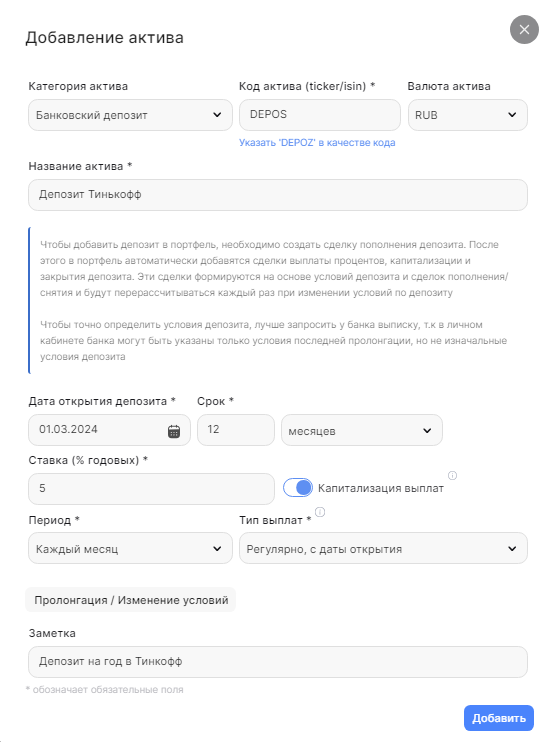Open calendar picker for deposit opening date

pos(174,431)
